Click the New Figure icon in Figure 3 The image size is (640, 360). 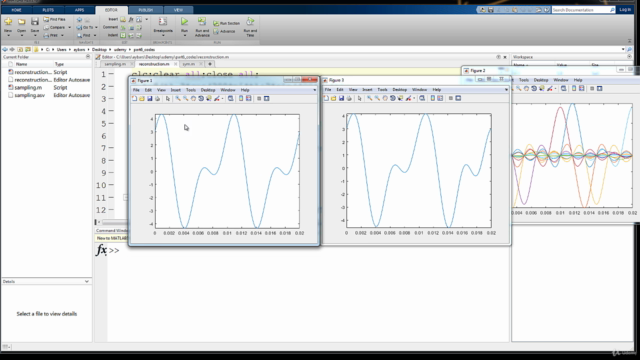(326, 98)
